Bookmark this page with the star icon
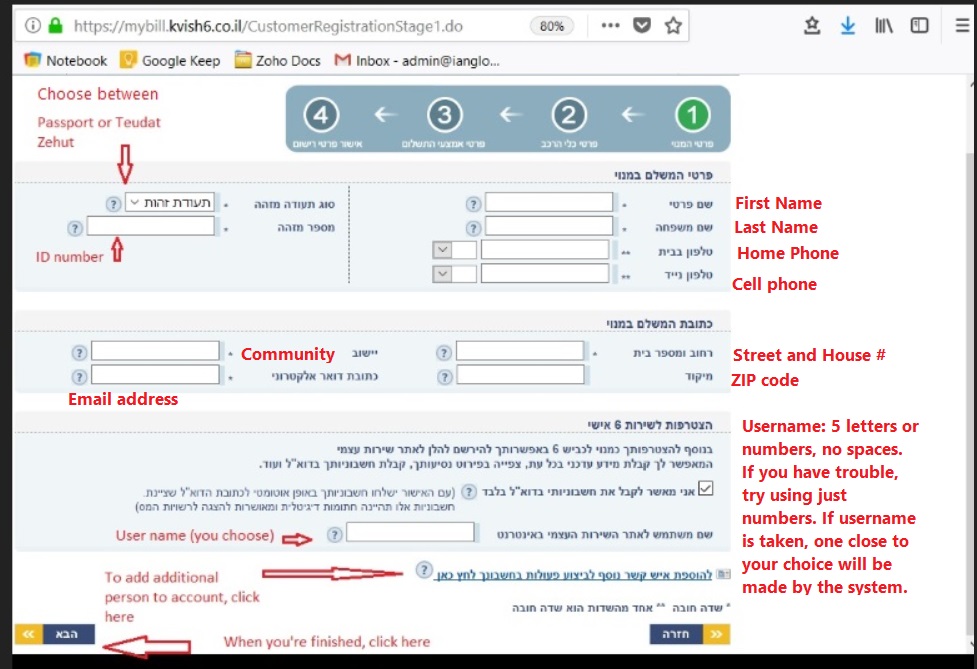Screen dimensions: 977x669 673,26
